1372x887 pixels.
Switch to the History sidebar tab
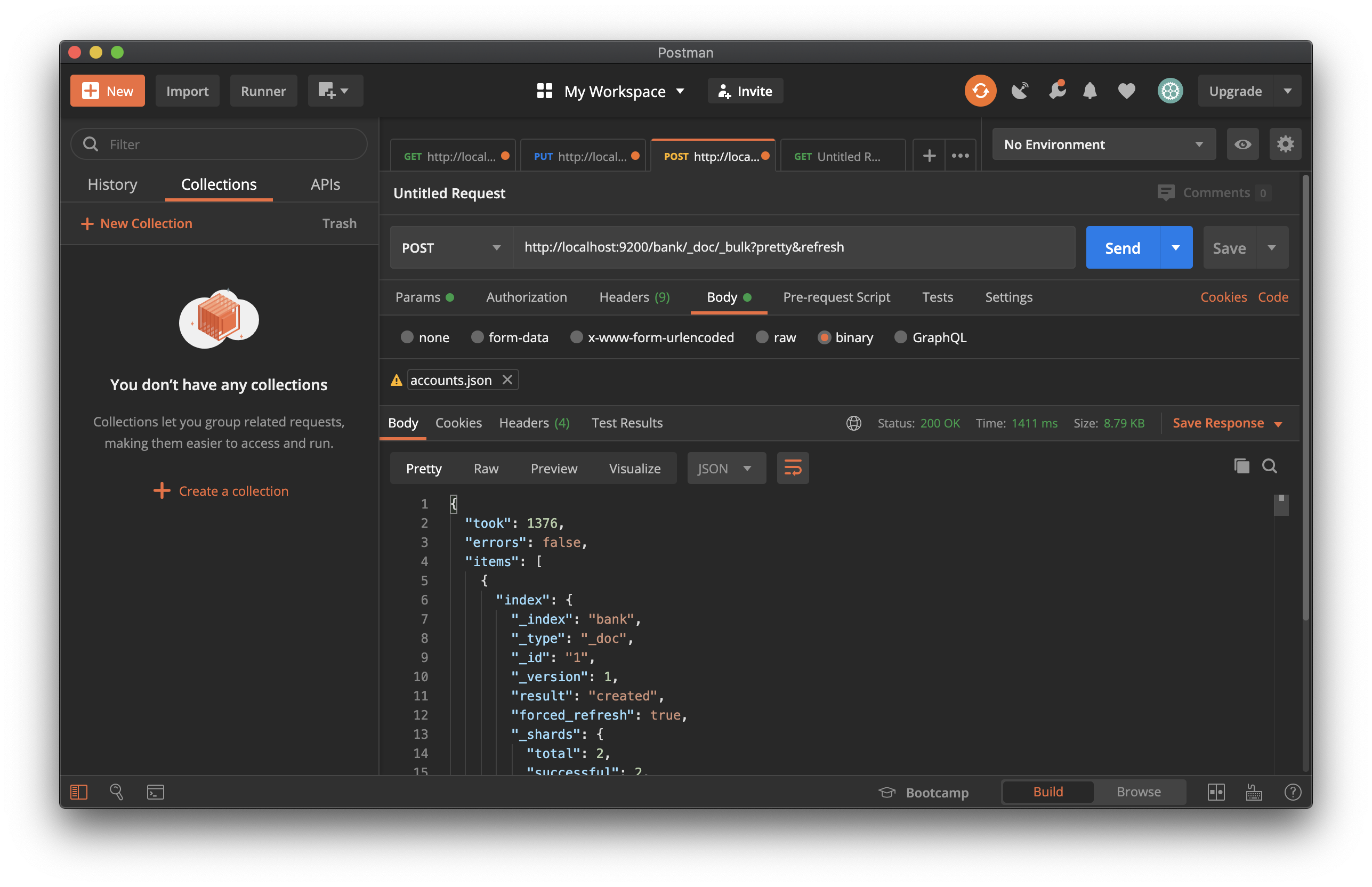[112, 184]
